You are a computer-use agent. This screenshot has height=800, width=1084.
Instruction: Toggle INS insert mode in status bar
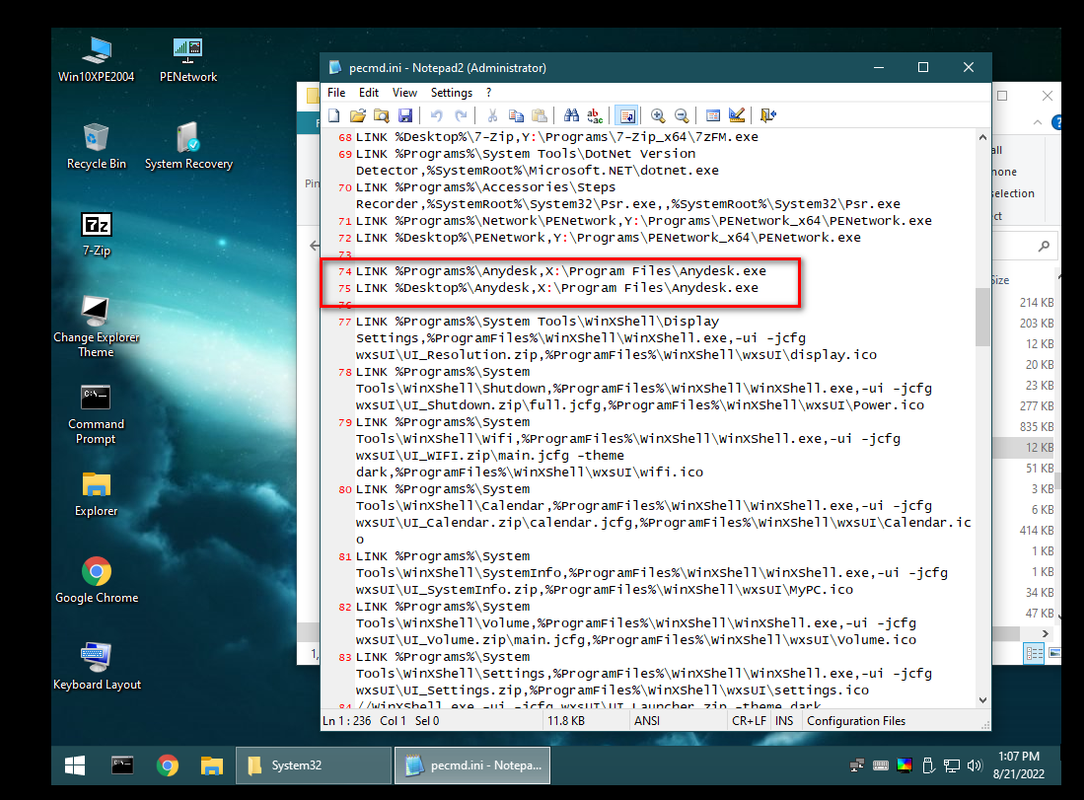click(x=784, y=721)
